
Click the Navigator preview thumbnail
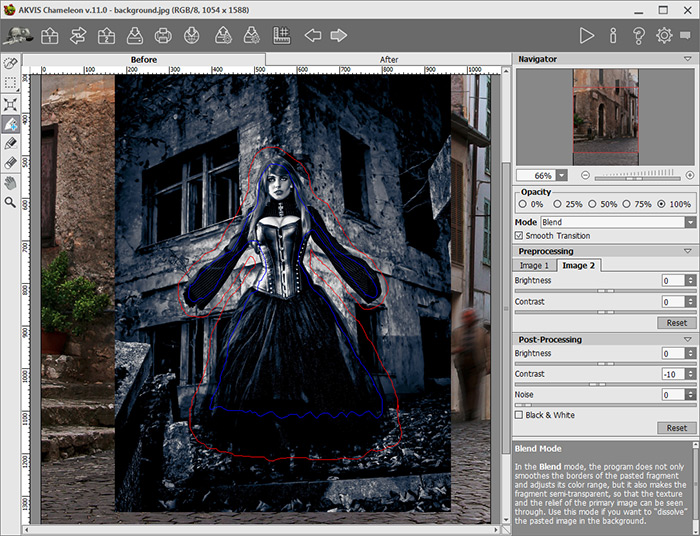pos(606,117)
